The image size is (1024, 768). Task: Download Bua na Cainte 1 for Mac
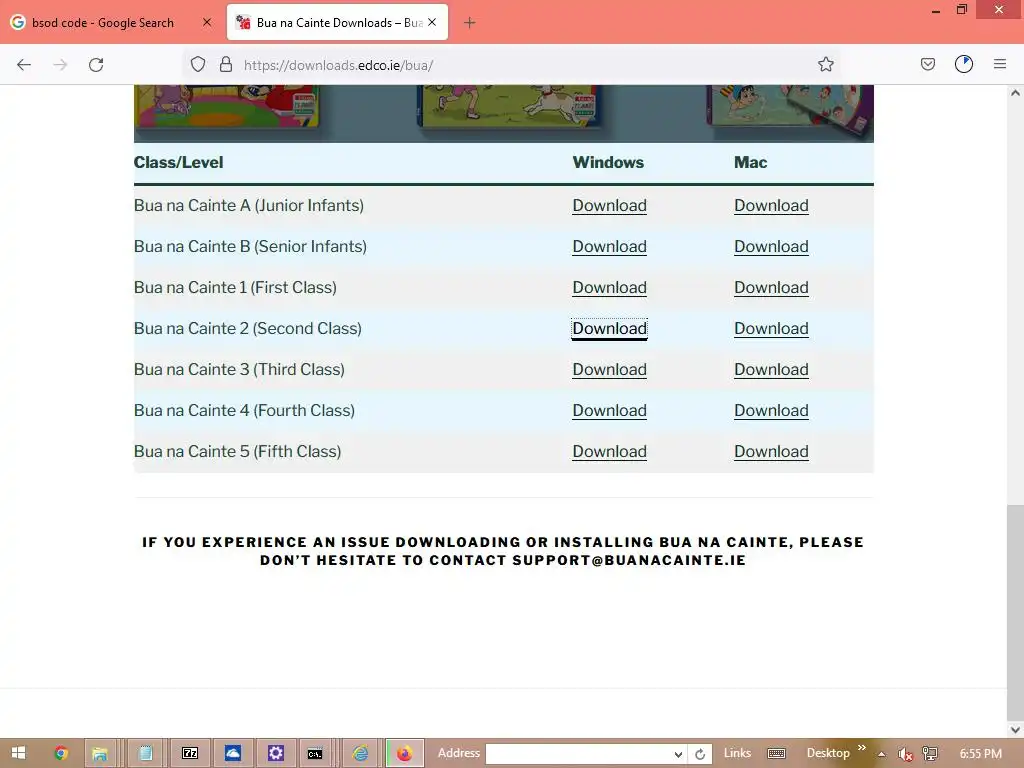pos(771,288)
